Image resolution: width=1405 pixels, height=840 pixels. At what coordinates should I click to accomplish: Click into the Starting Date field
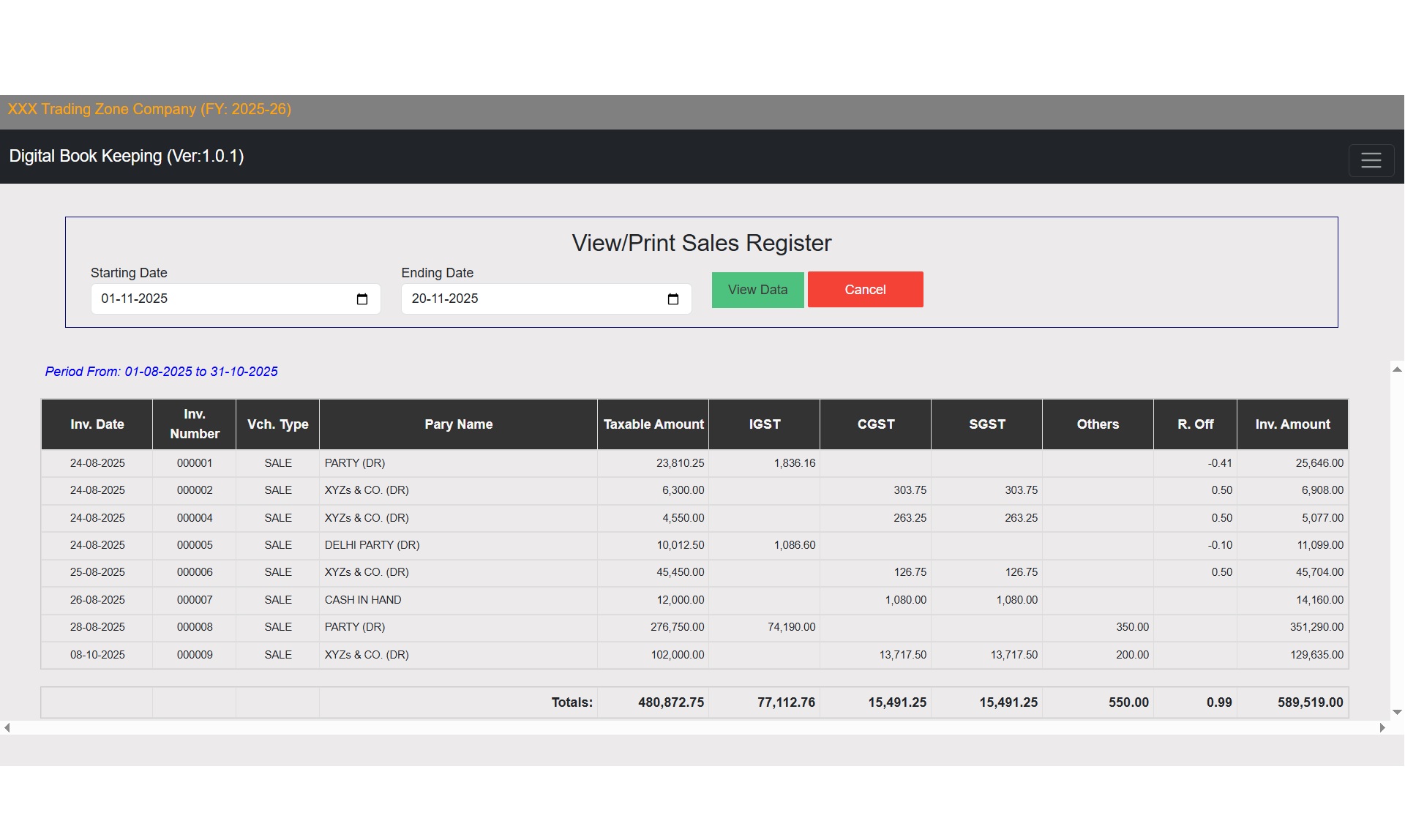tap(220, 299)
